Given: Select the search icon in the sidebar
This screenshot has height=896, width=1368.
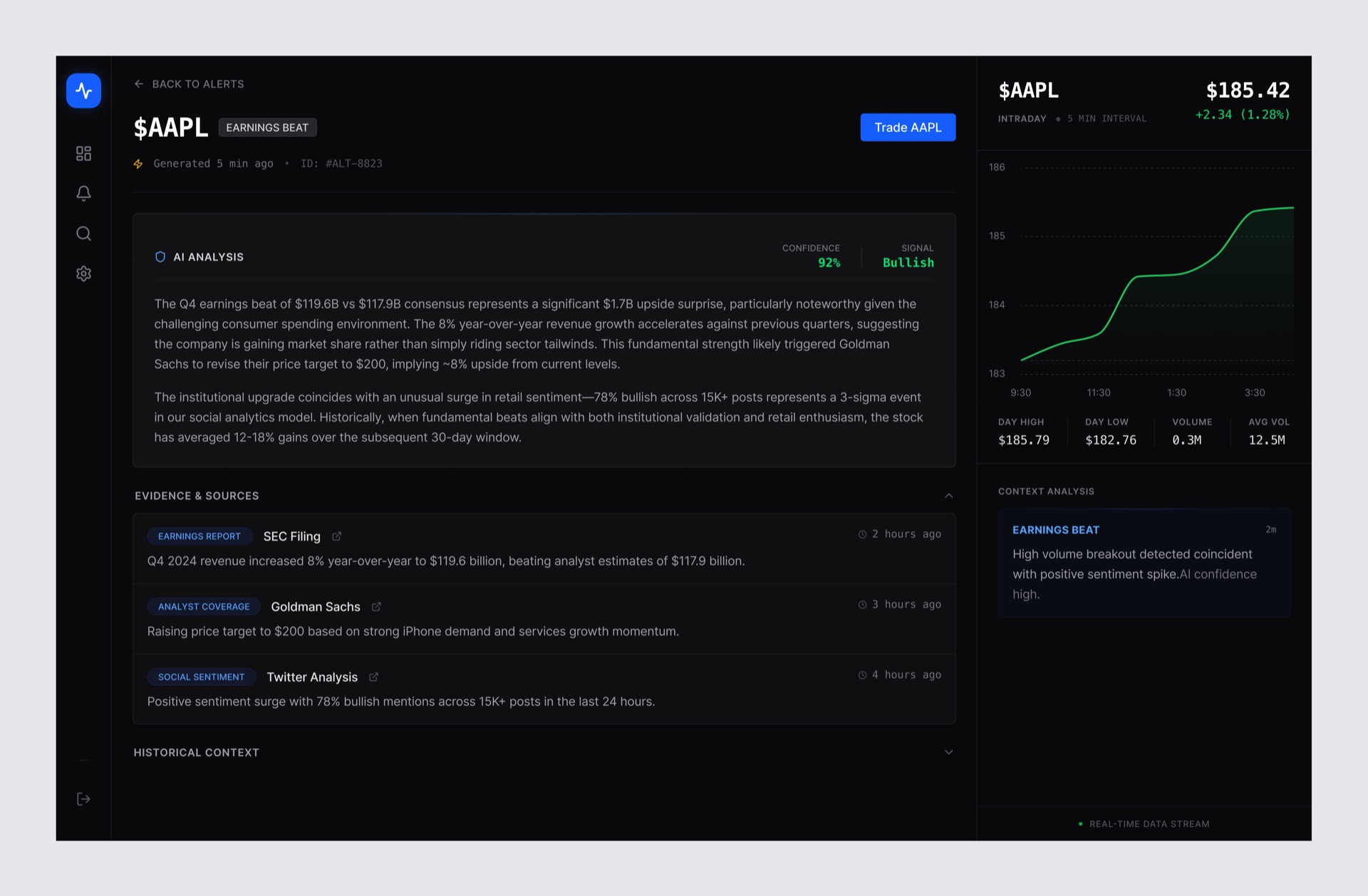Looking at the screenshot, I should point(83,234).
